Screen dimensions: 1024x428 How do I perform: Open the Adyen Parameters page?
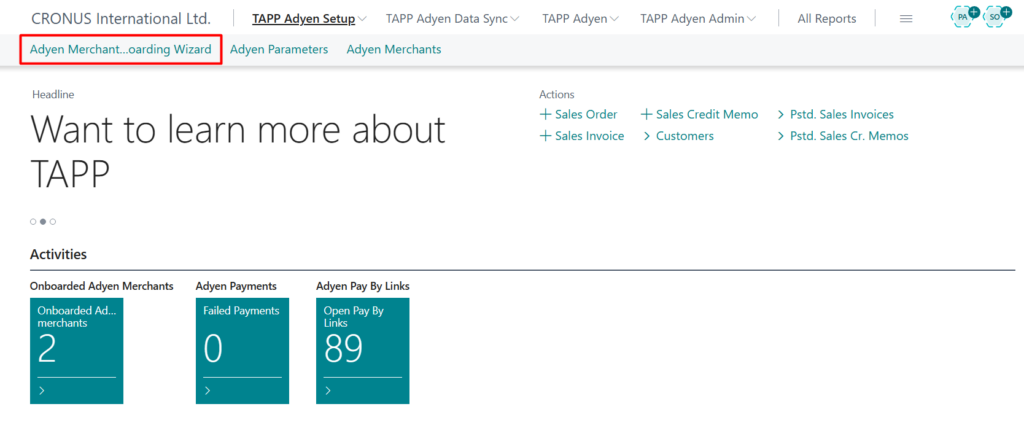[x=279, y=49]
